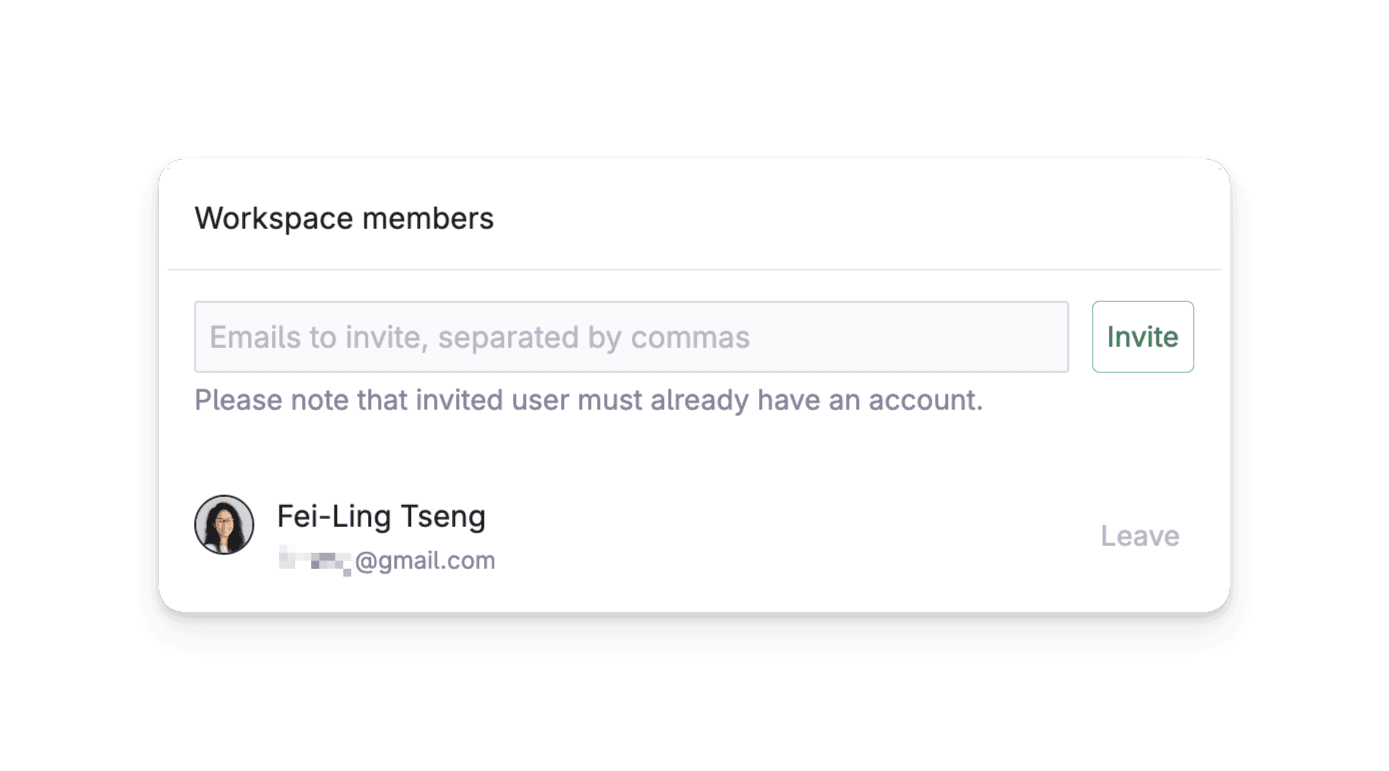Click the Invite button
Image resolution: width=1389 pixels, height=771 pixels.
click(1142, 337)
